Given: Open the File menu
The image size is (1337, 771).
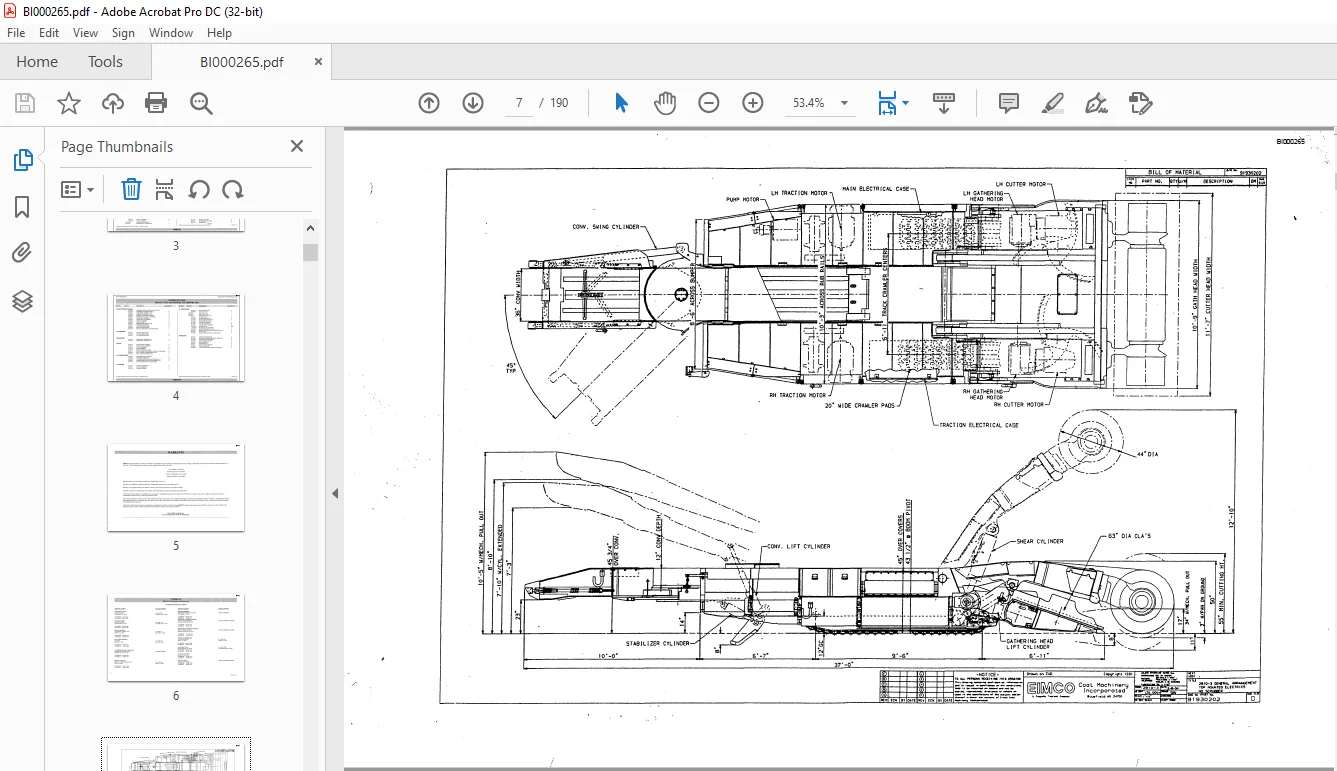Looking at the screenshot, I should [x=16, y=33].
